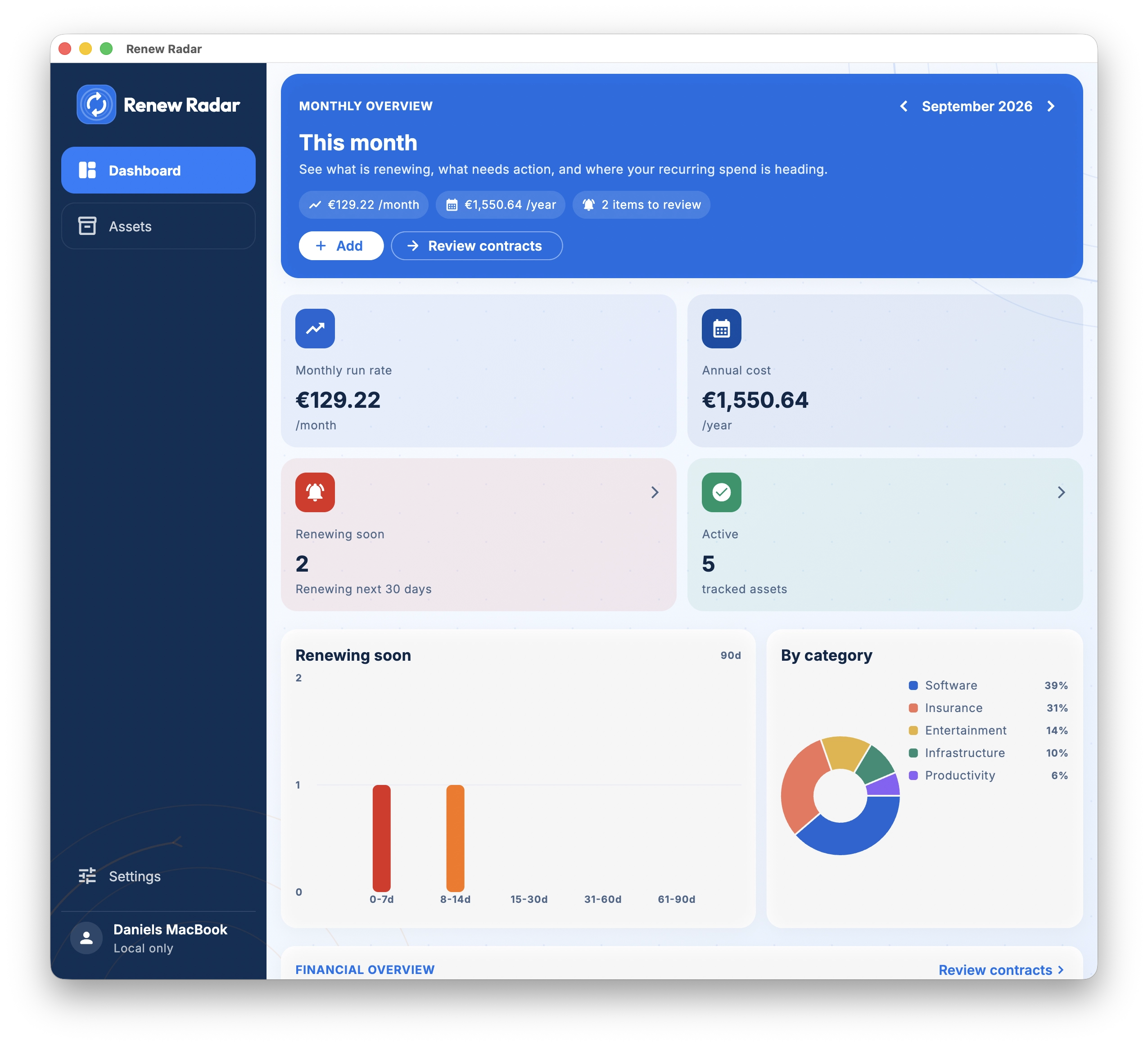Screen dimensions: 1148x1046
Task: Click the Monthly run rate trend icon
Action: [x=315, y=329]
